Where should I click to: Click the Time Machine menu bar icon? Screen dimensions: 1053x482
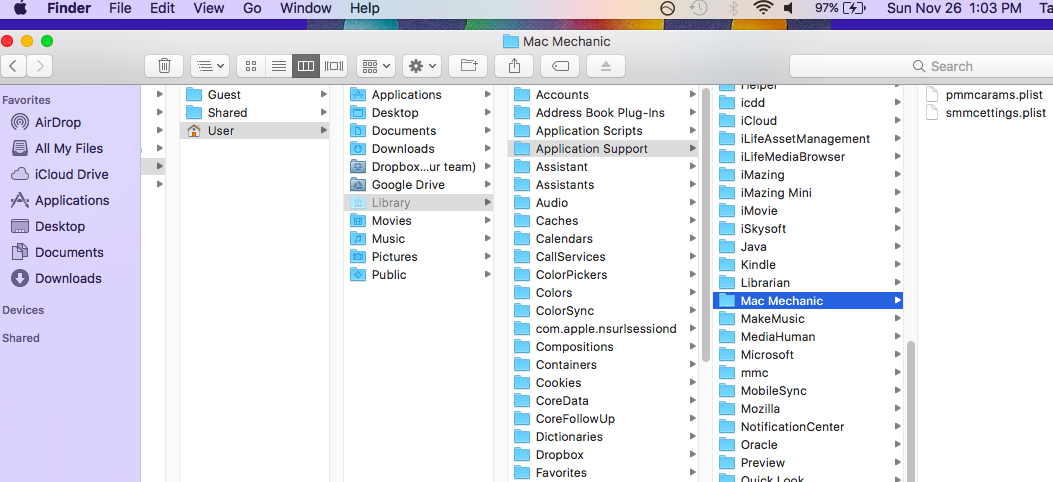point(699,9)
